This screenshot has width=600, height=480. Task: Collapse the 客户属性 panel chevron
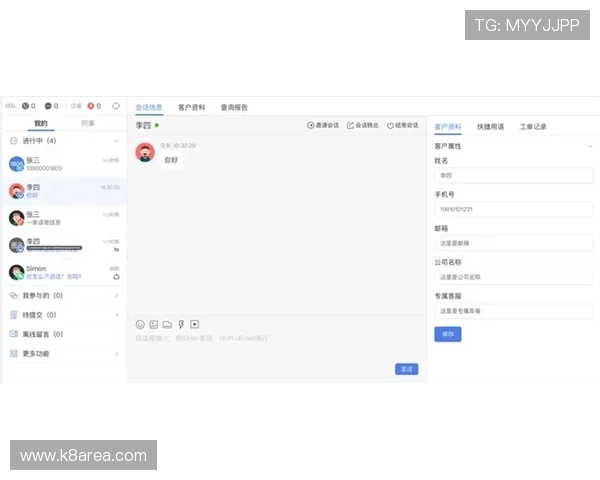pyautogui.click(x=590, y=146)
